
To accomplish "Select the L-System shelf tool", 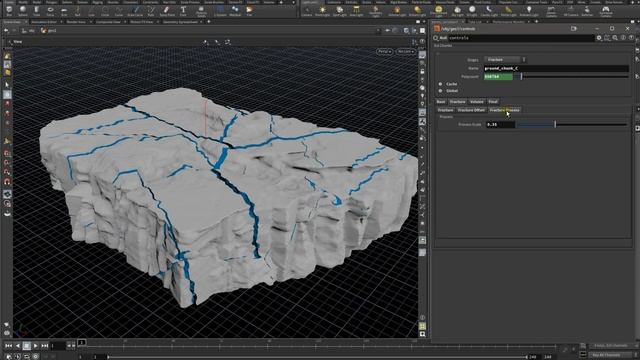I will (220, 11).
